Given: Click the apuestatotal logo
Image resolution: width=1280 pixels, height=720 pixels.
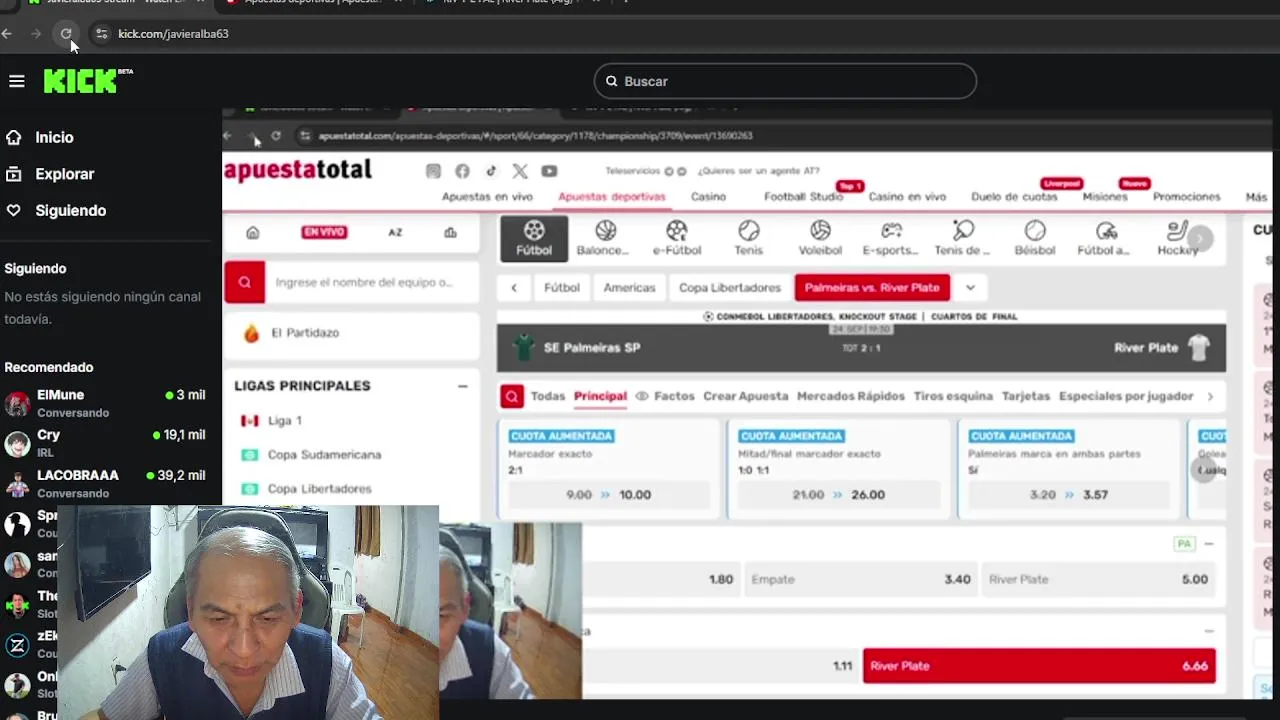Looking at the screenshot, I should 298,170.
